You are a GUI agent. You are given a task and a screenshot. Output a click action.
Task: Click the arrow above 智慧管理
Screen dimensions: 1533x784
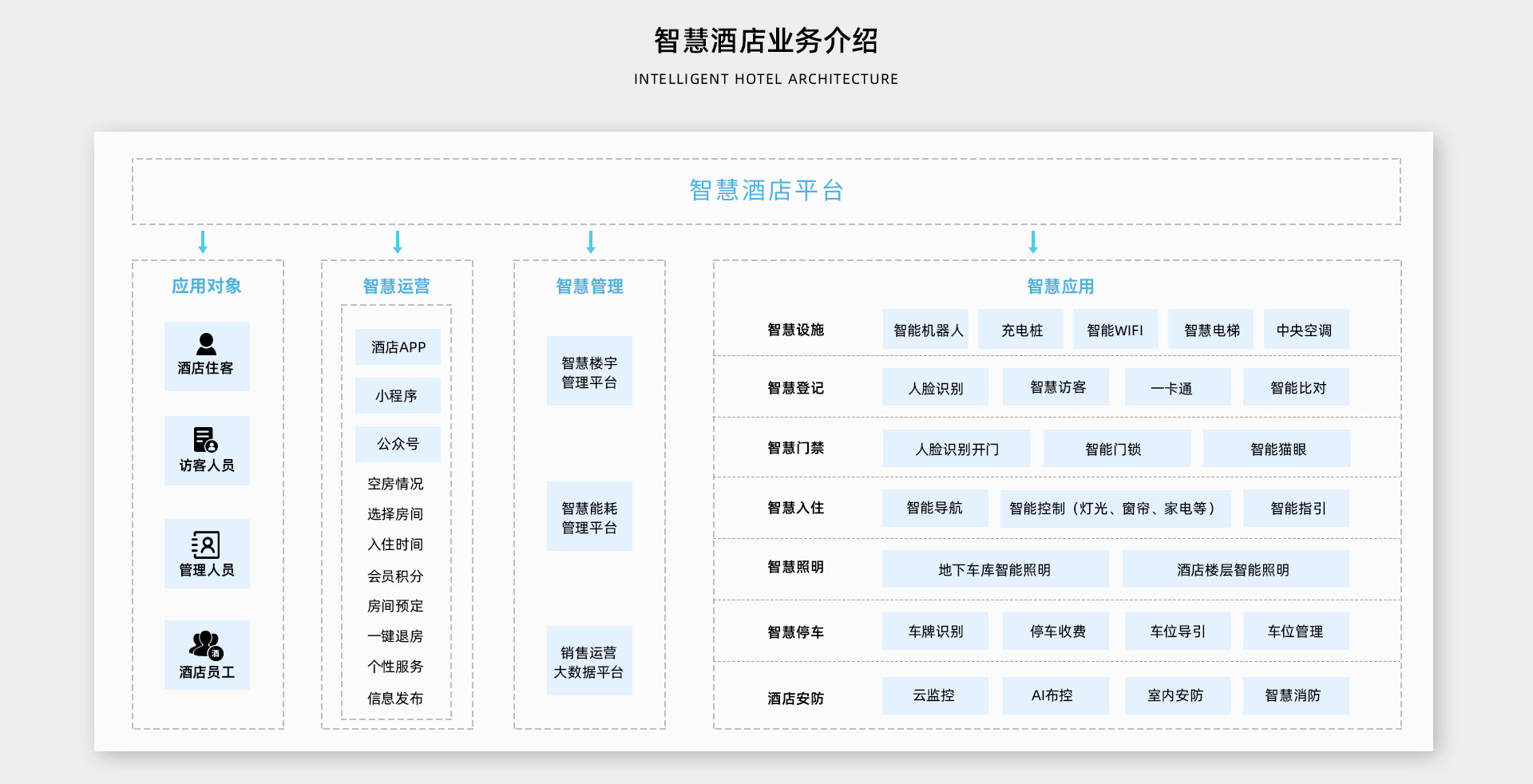pos(591,242)
